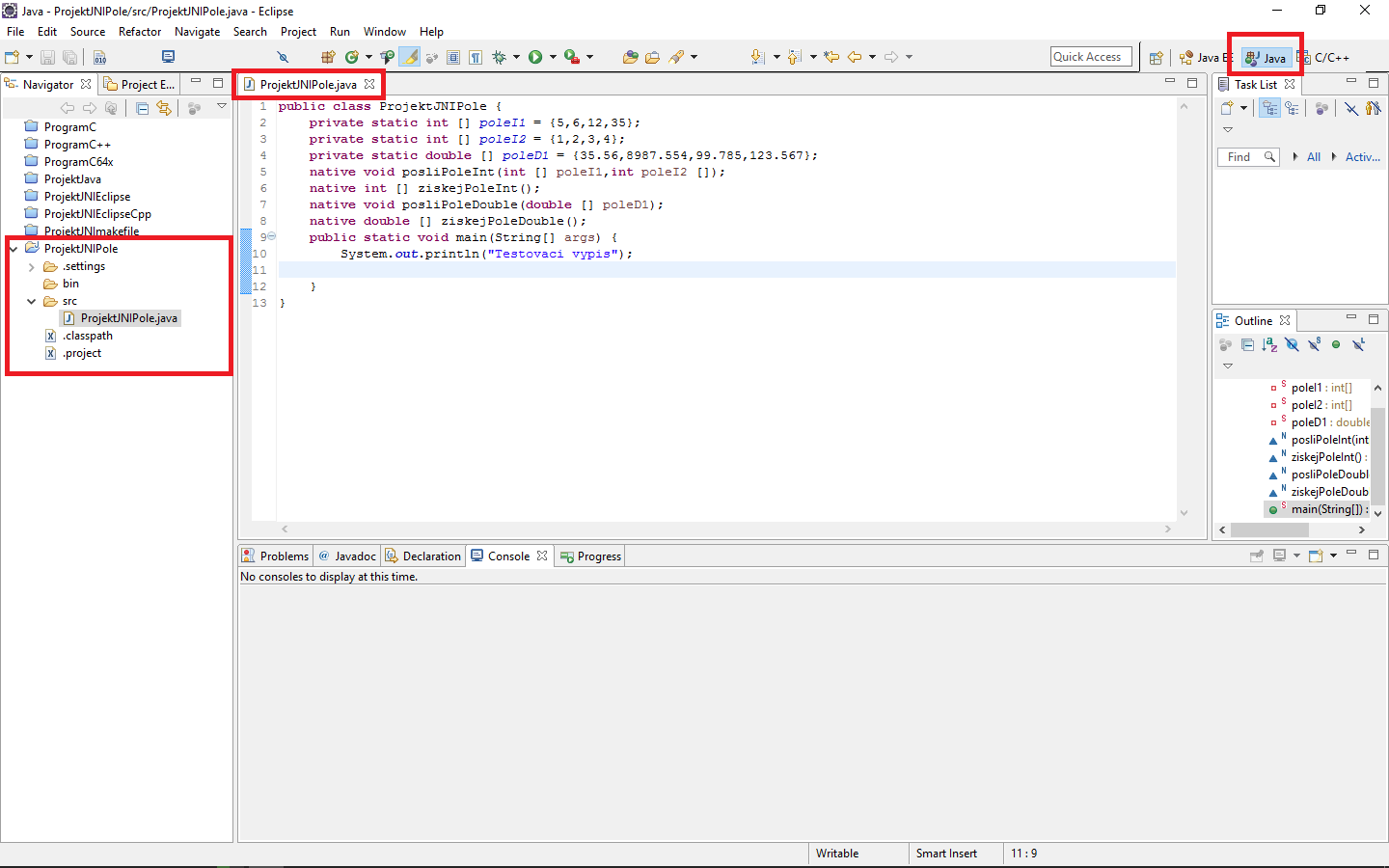This screenshot has width=1389, height=868.
Task: Open the Refactor menu
Action: 140,32
